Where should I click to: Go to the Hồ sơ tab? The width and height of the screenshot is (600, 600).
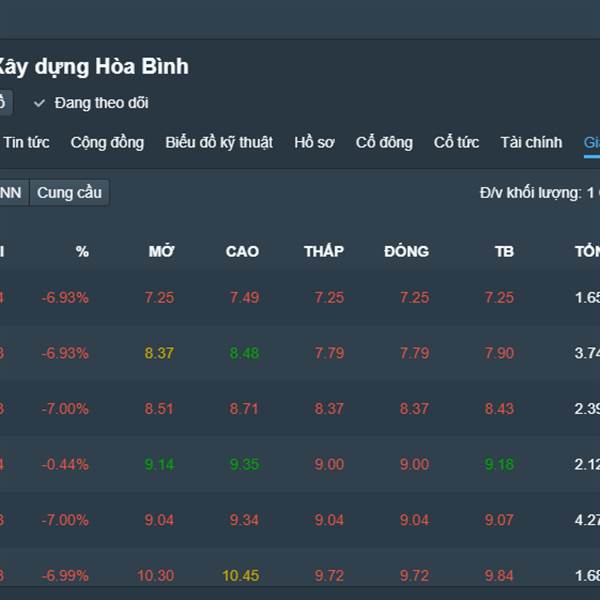(x=314, y=142)
